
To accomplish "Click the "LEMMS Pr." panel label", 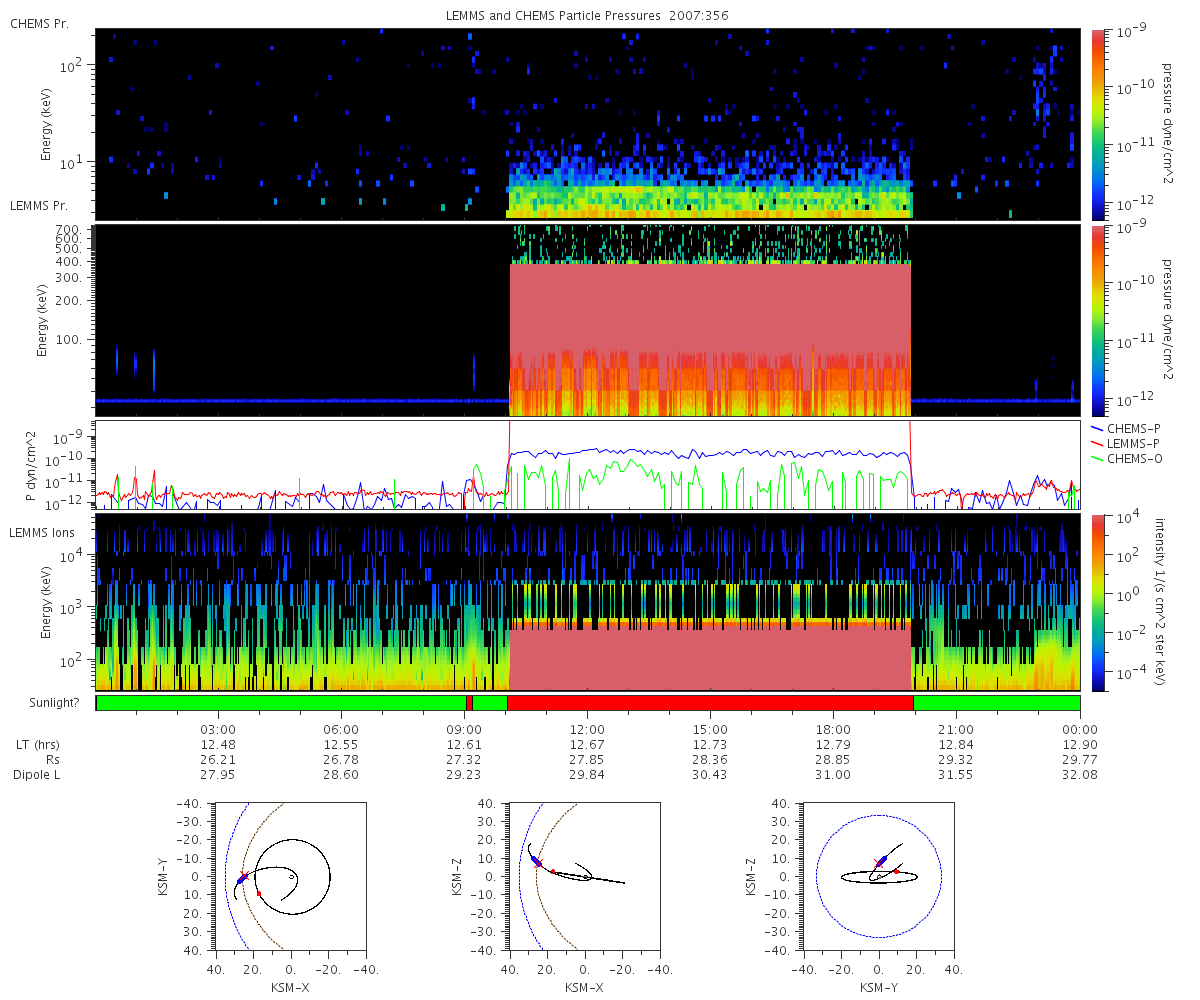I will coord(39,205).
